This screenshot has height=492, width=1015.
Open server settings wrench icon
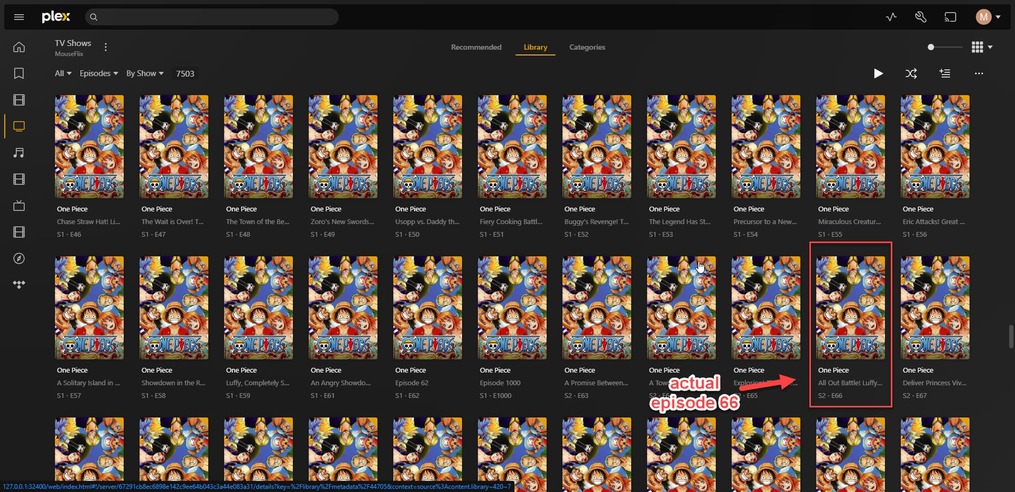[920, 17]
